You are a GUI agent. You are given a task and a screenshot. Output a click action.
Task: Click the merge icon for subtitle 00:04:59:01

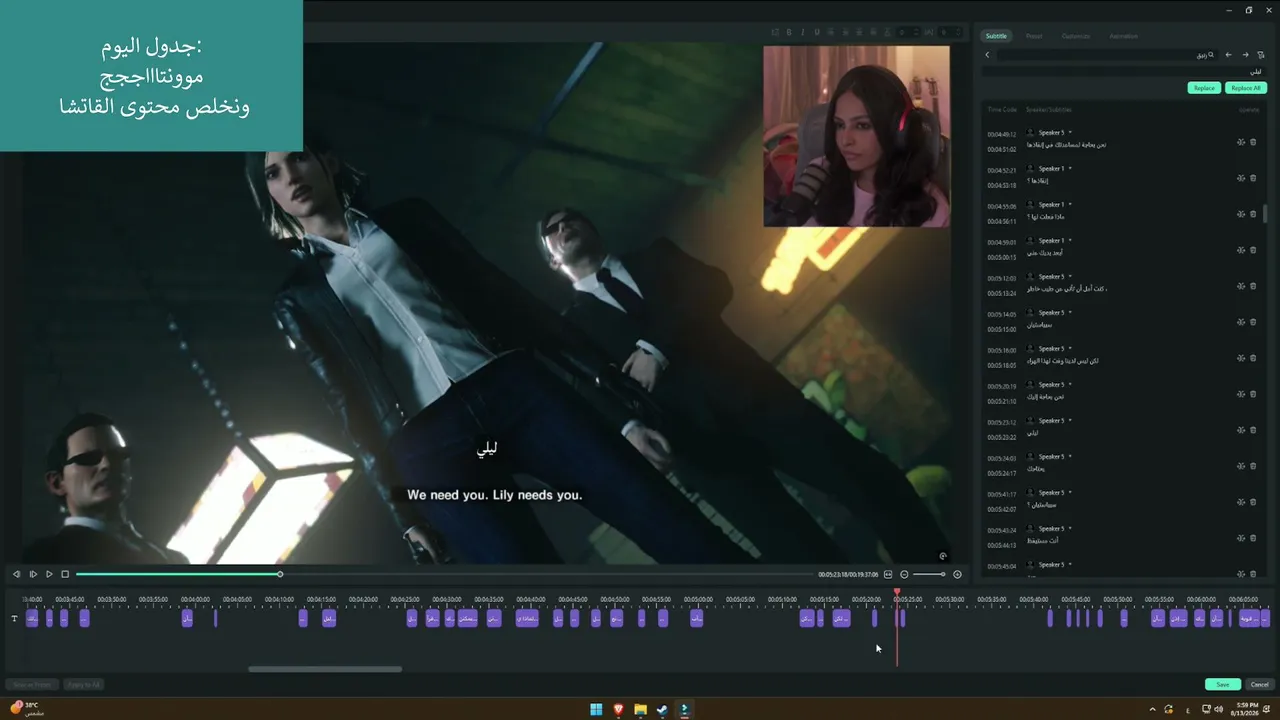[1241, 250]
